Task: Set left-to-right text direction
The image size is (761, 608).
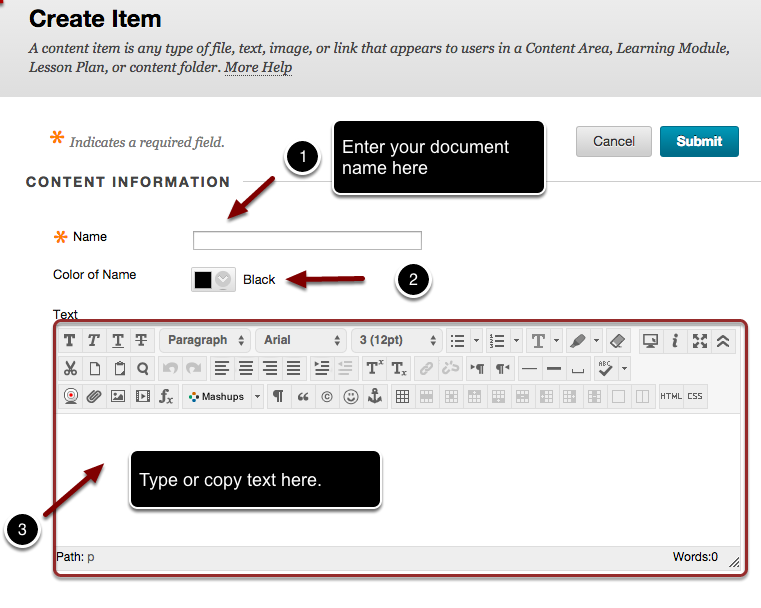Action: coord(477,369)
